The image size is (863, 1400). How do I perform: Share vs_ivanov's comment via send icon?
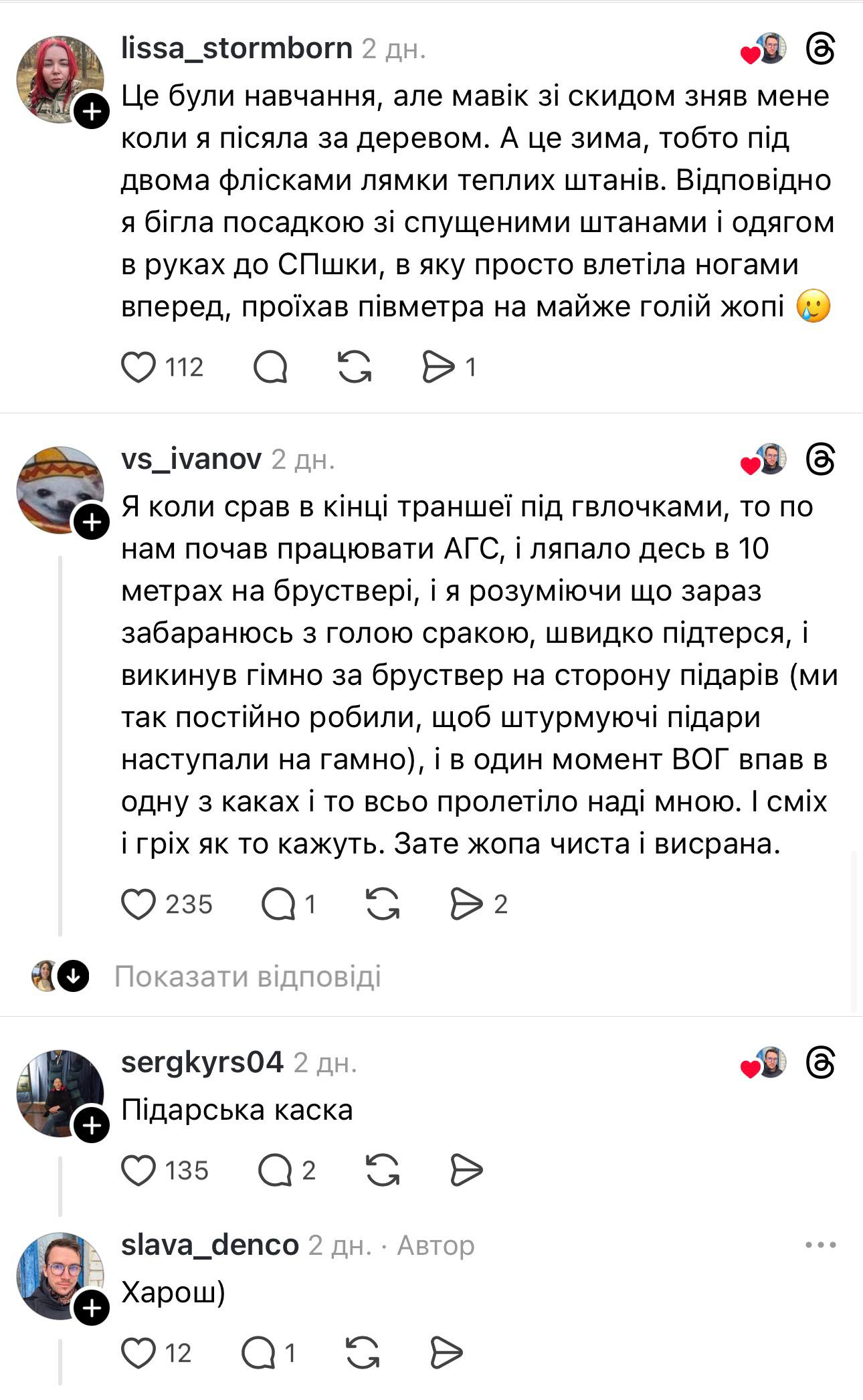(x=466, y=904)
